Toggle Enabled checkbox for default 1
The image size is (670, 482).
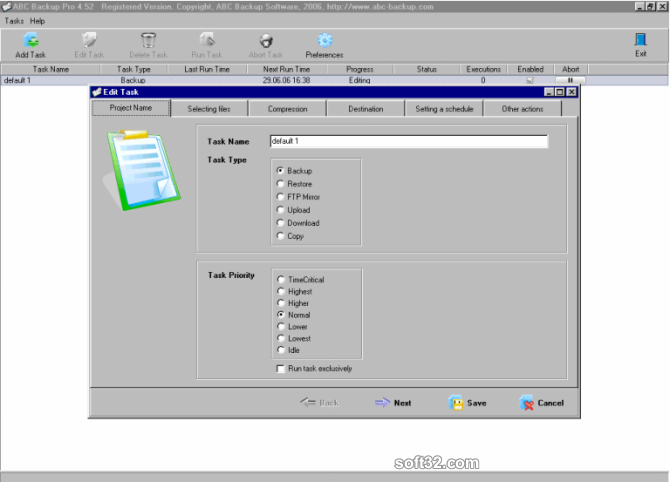(x=530, y=80)
